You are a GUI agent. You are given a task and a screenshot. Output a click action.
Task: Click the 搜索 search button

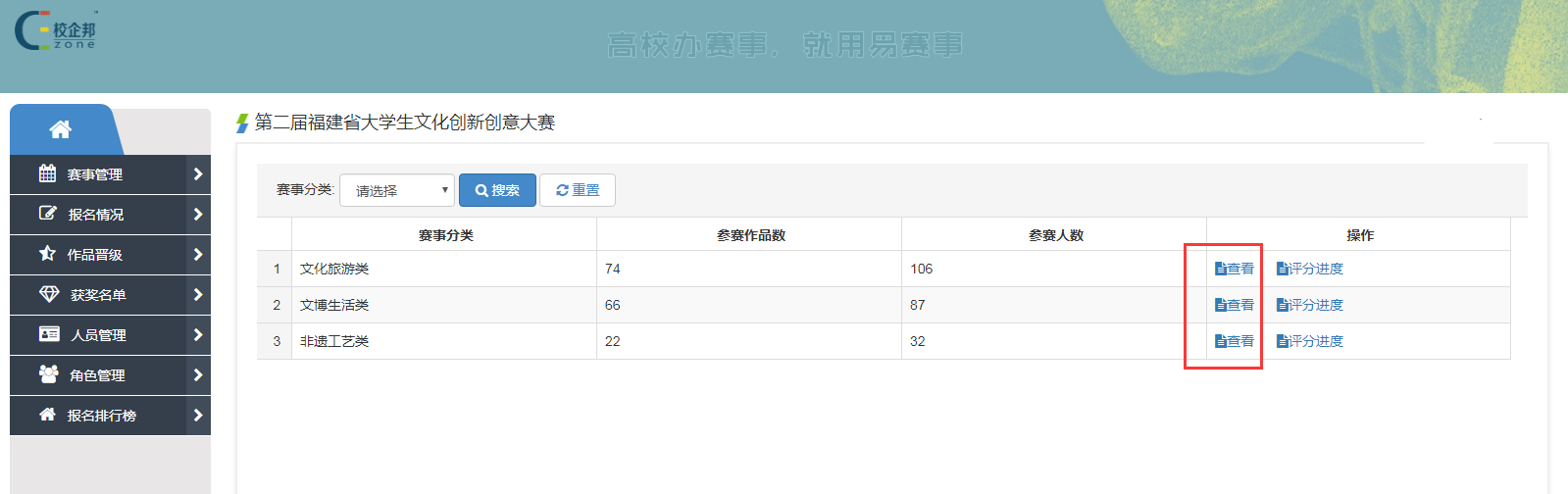pyautogui.click(x=497, y=190)
